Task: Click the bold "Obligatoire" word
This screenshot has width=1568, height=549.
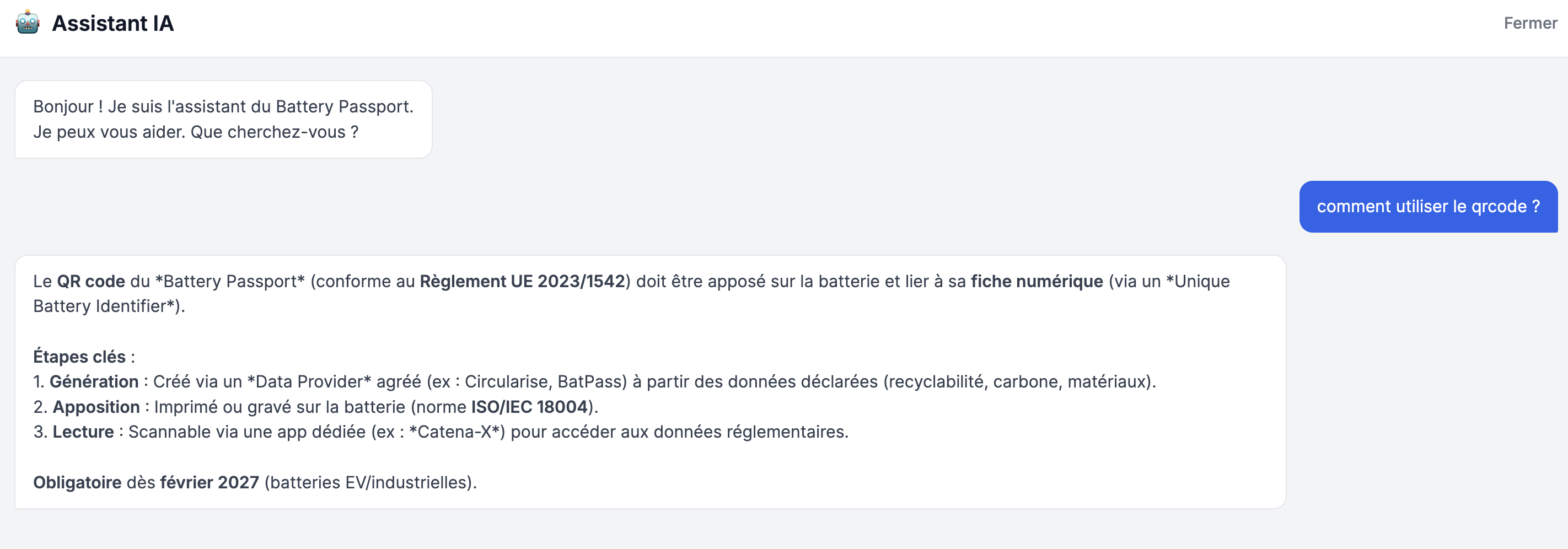Action: point(77,482)
